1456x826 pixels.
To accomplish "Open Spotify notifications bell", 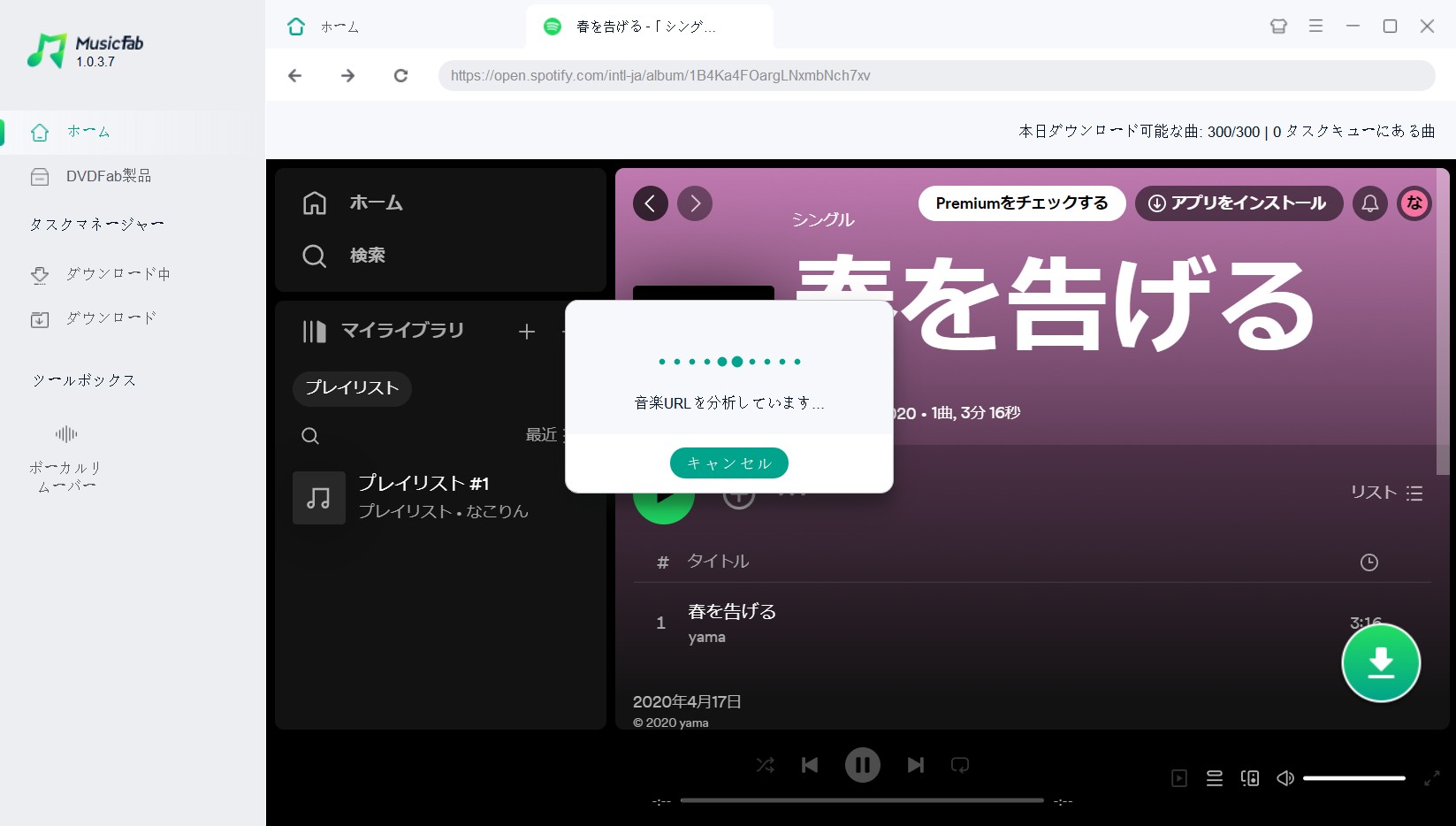I will pyautogui.click(x=1370, y=203).
